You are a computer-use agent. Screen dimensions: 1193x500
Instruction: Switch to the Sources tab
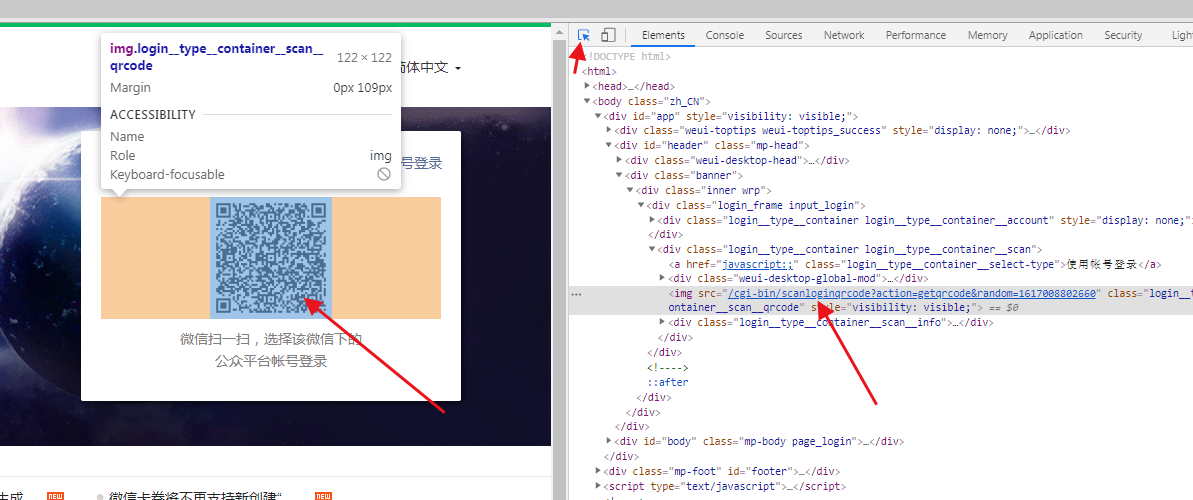[x=784, y=35]
